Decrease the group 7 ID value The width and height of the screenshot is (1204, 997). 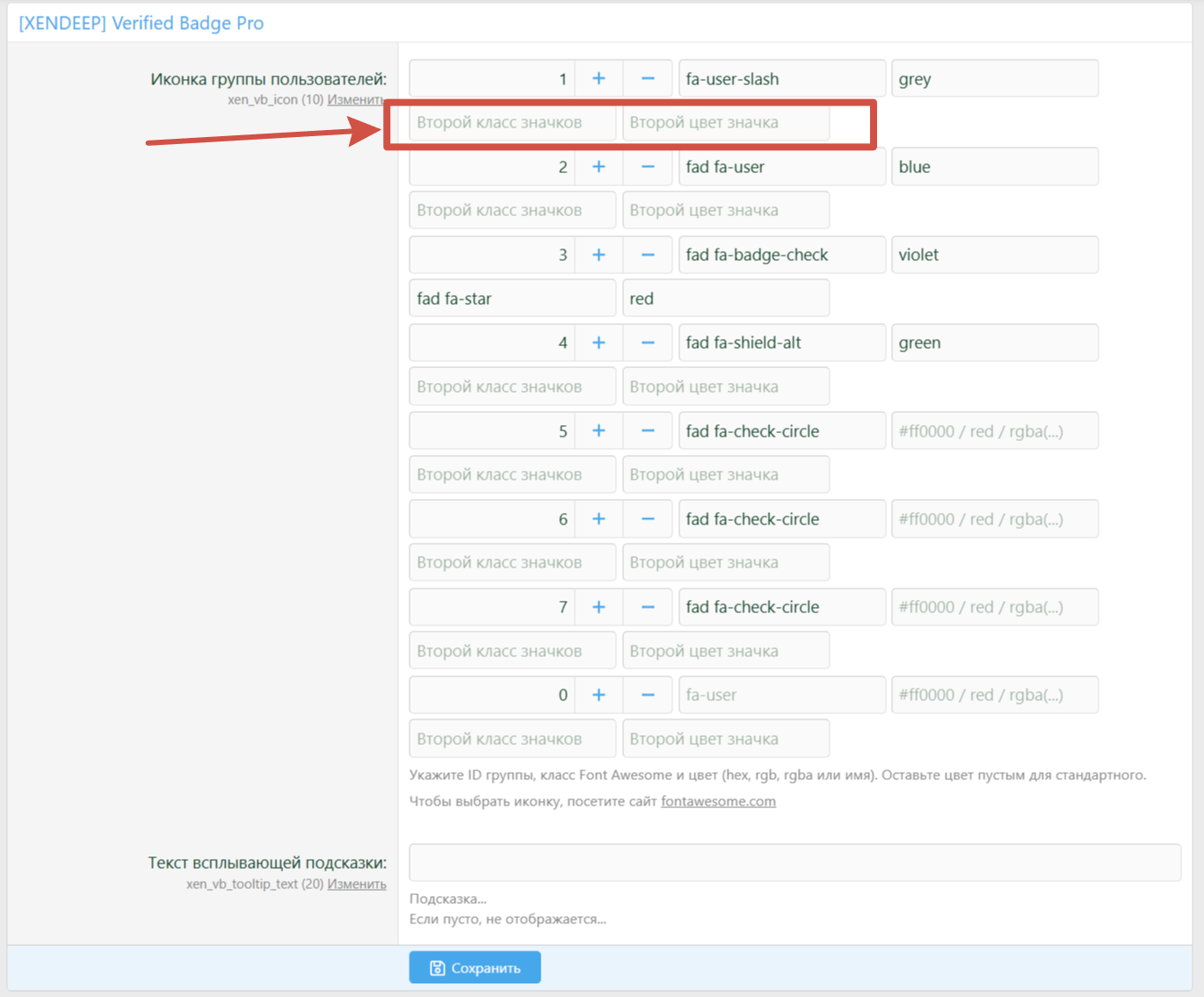pos(648,607)
